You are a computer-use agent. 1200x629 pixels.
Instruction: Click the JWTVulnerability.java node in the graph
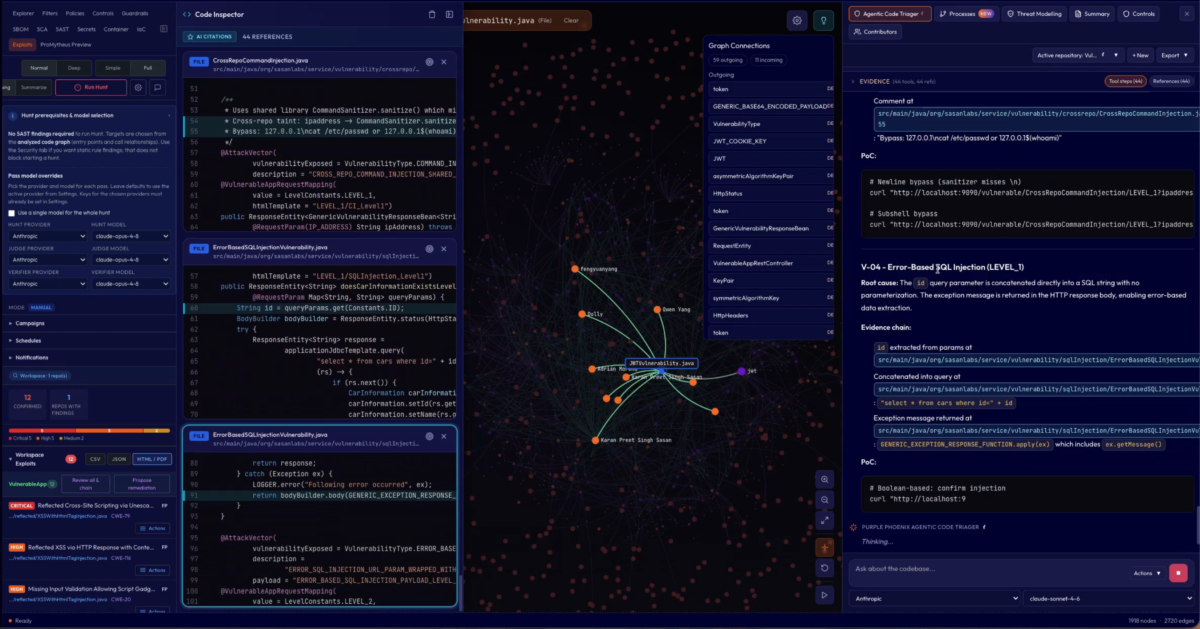[x=661, y=363]
